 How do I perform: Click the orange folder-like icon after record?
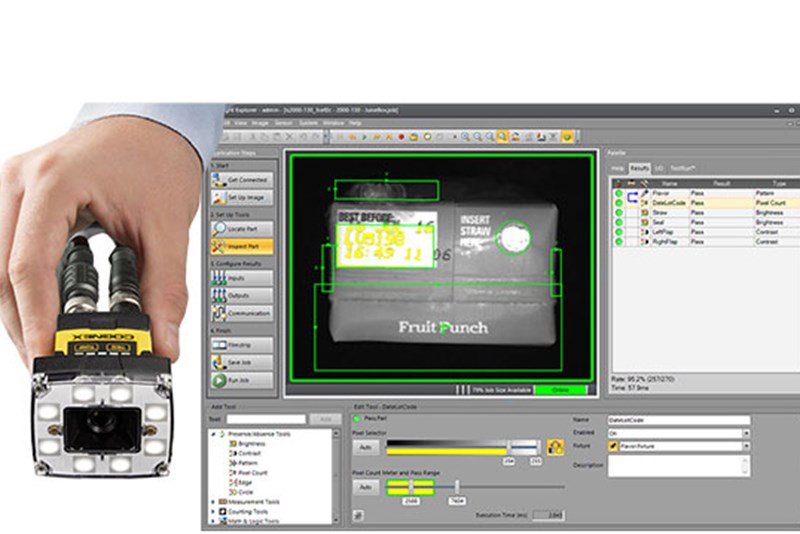(414, 137)
